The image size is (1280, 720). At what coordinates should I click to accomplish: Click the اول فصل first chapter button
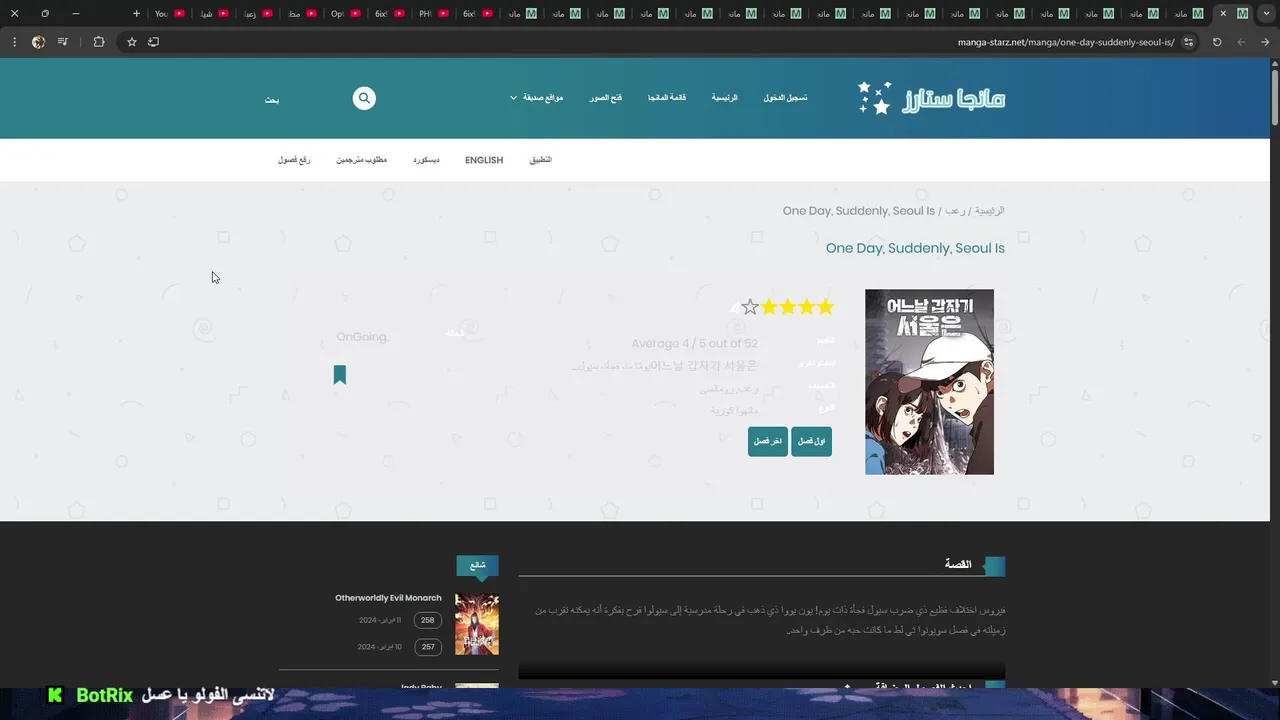click(811, 441)
